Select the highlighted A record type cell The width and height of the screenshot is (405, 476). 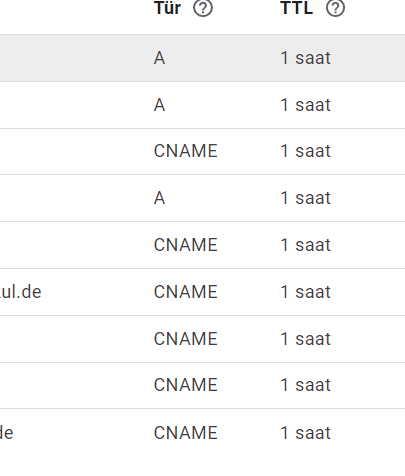(x=159, y=58)
